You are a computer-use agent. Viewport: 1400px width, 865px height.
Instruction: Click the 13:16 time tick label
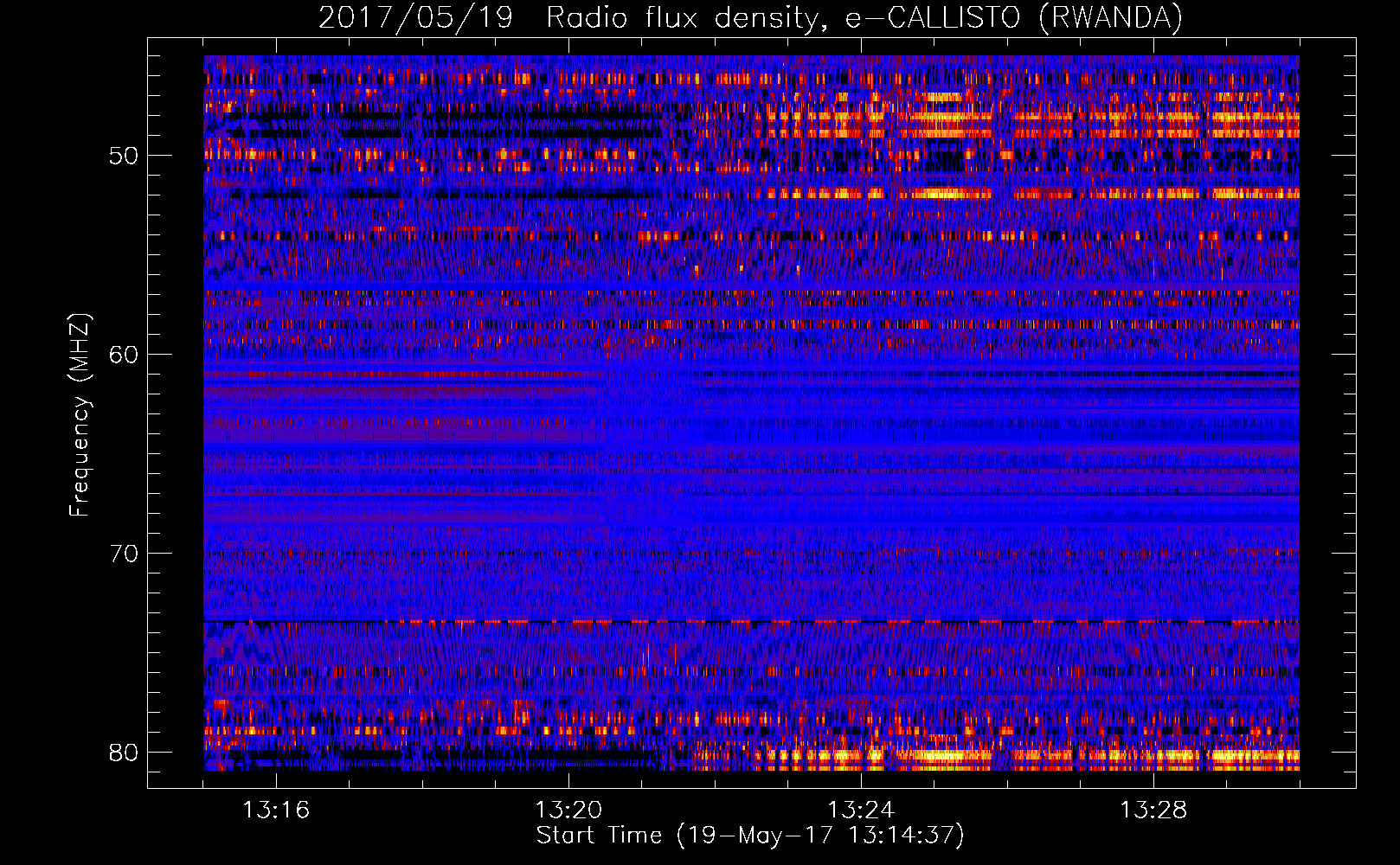click(276, 811)
